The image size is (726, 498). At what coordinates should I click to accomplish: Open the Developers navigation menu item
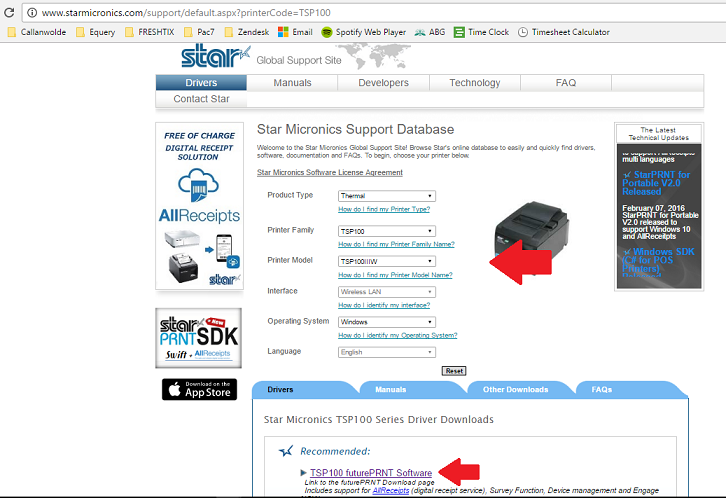click(x=383, y=82)
